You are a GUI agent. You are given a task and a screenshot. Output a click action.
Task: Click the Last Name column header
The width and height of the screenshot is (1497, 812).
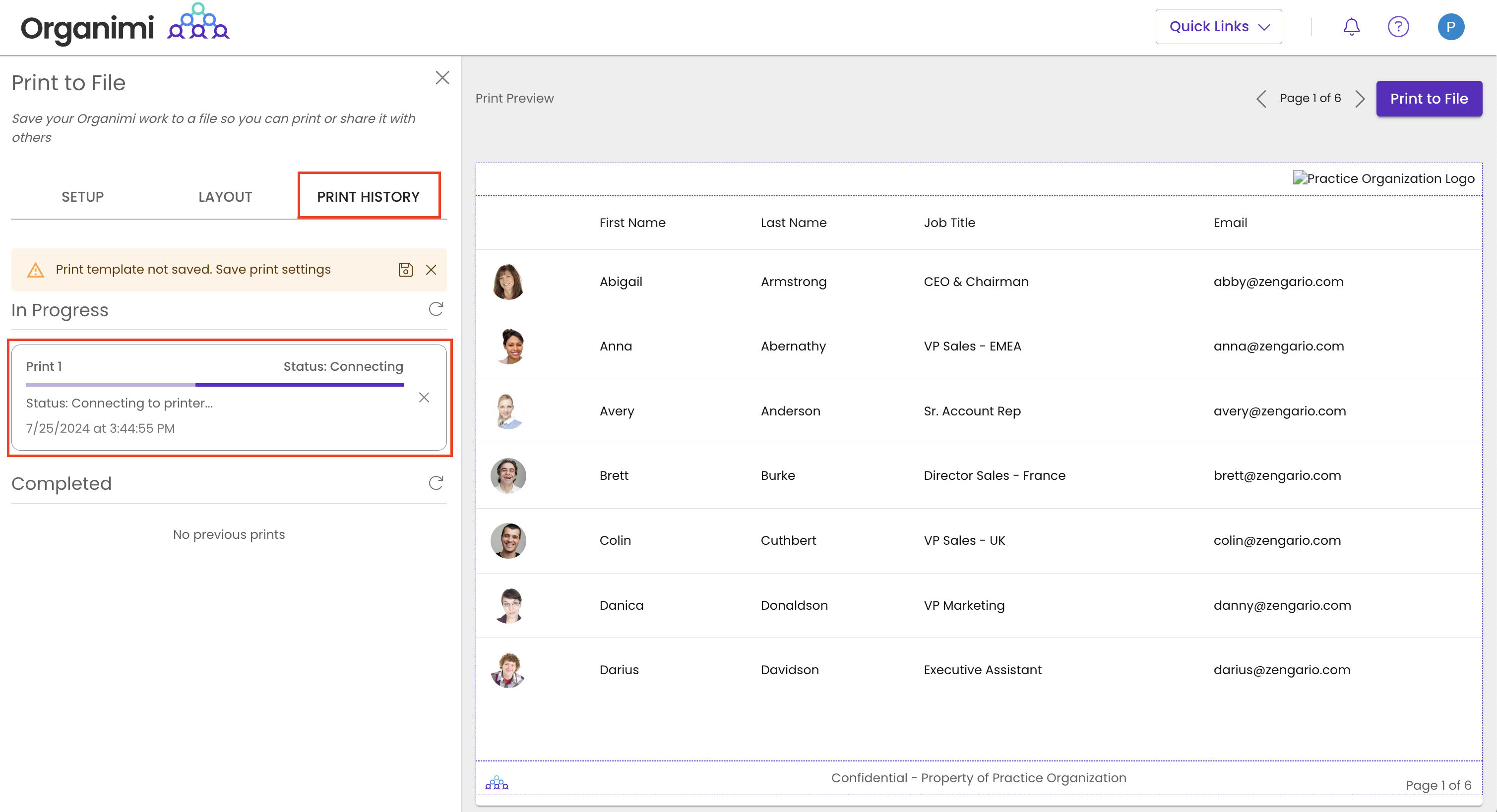click(793, 223)
